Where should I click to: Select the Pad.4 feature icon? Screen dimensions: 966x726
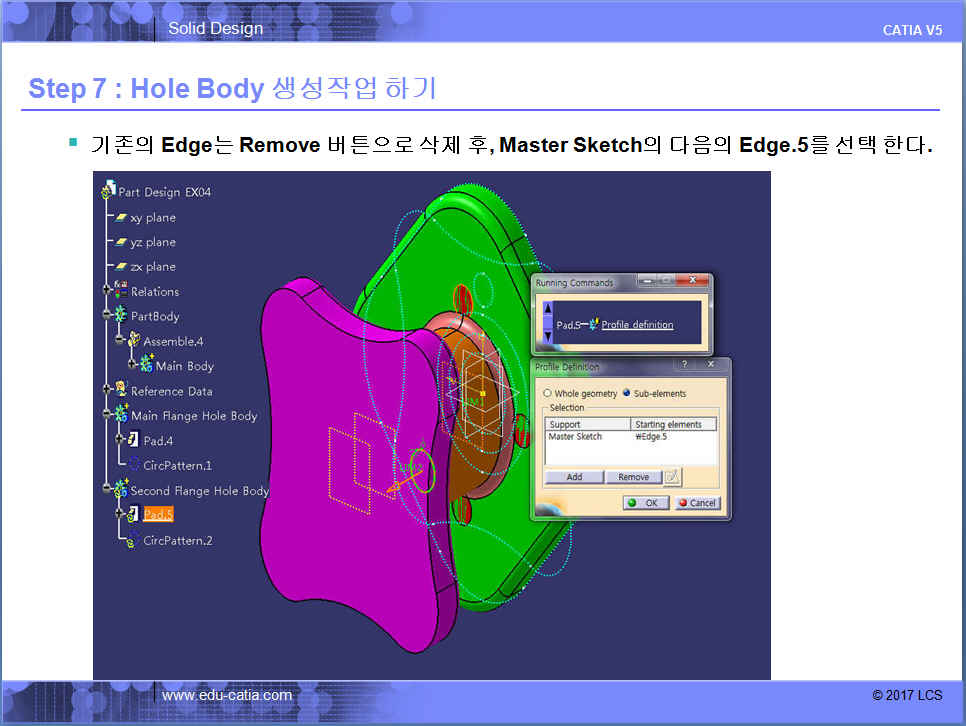click(x=132, y=440)
